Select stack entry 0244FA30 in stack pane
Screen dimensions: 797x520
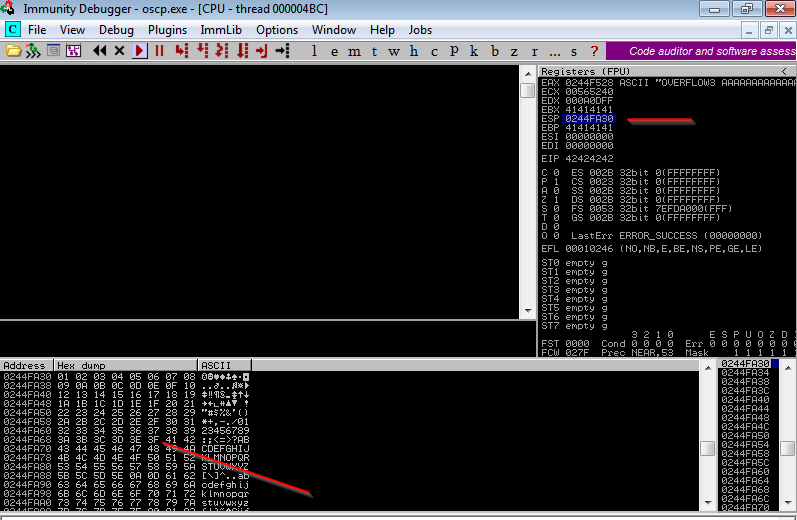point(746,363)
